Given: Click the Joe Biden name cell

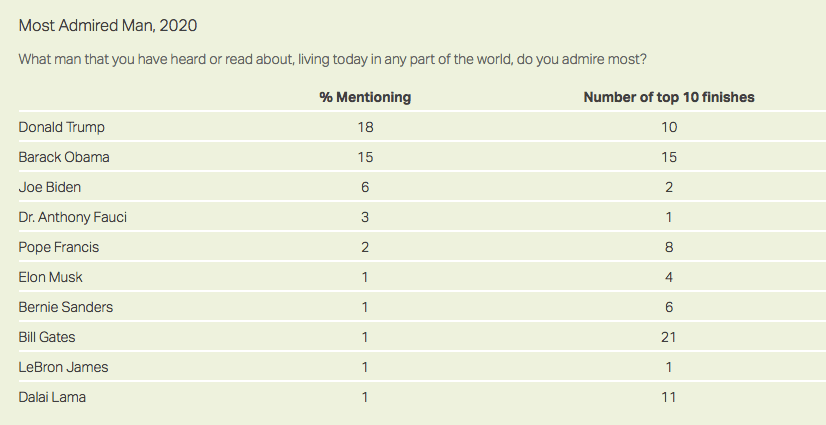Looking at the screenshot, I should [x=50, y=187].
